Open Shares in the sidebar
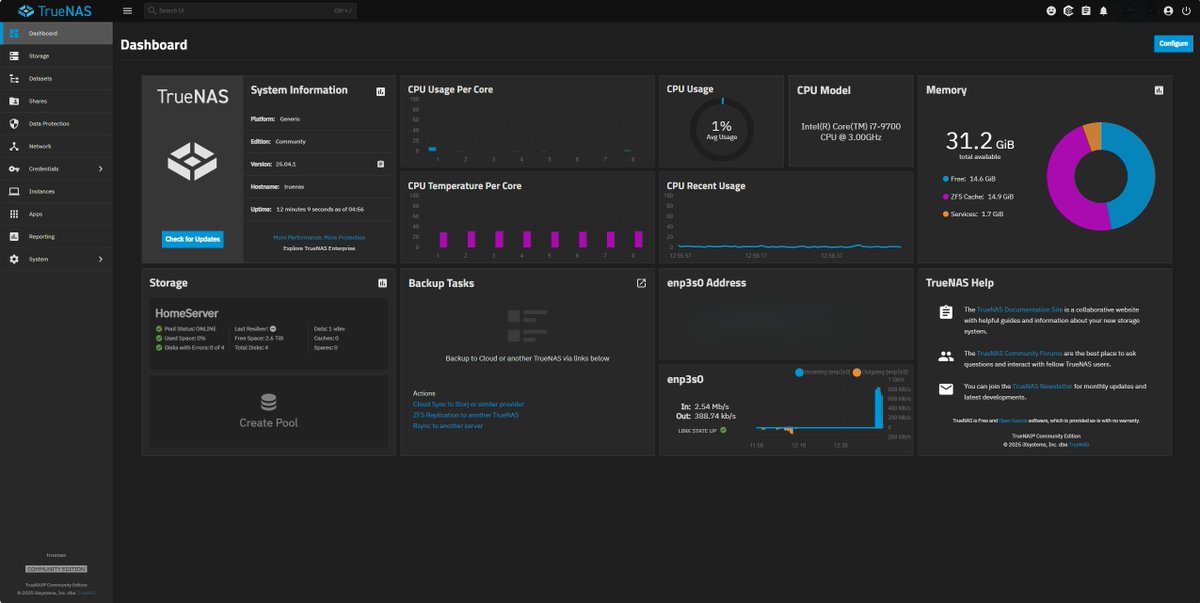The image size is (1200, 603). (56, 101)
